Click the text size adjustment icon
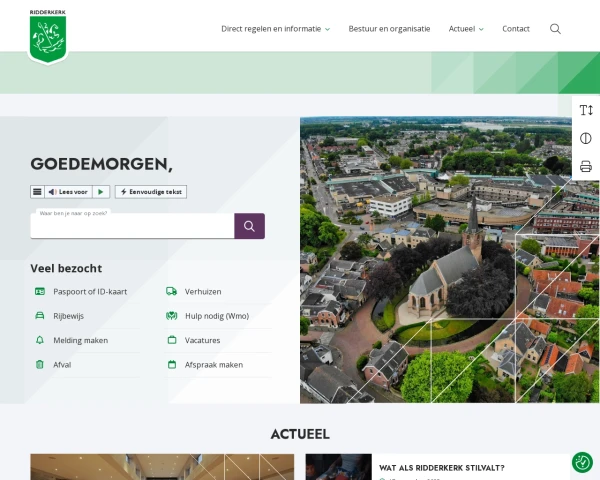600x480 pixels. click(x=586, y=110)
